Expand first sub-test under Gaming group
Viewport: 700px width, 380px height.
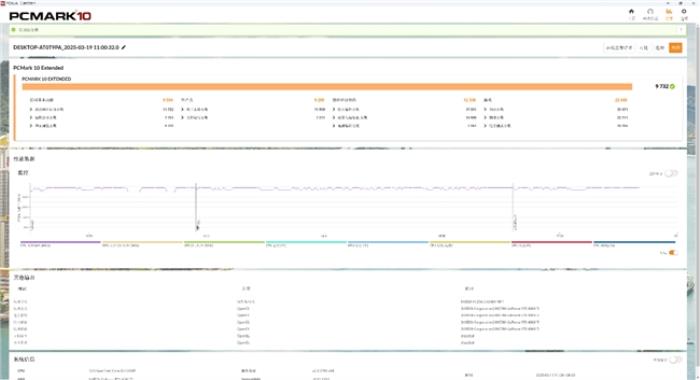486,109
